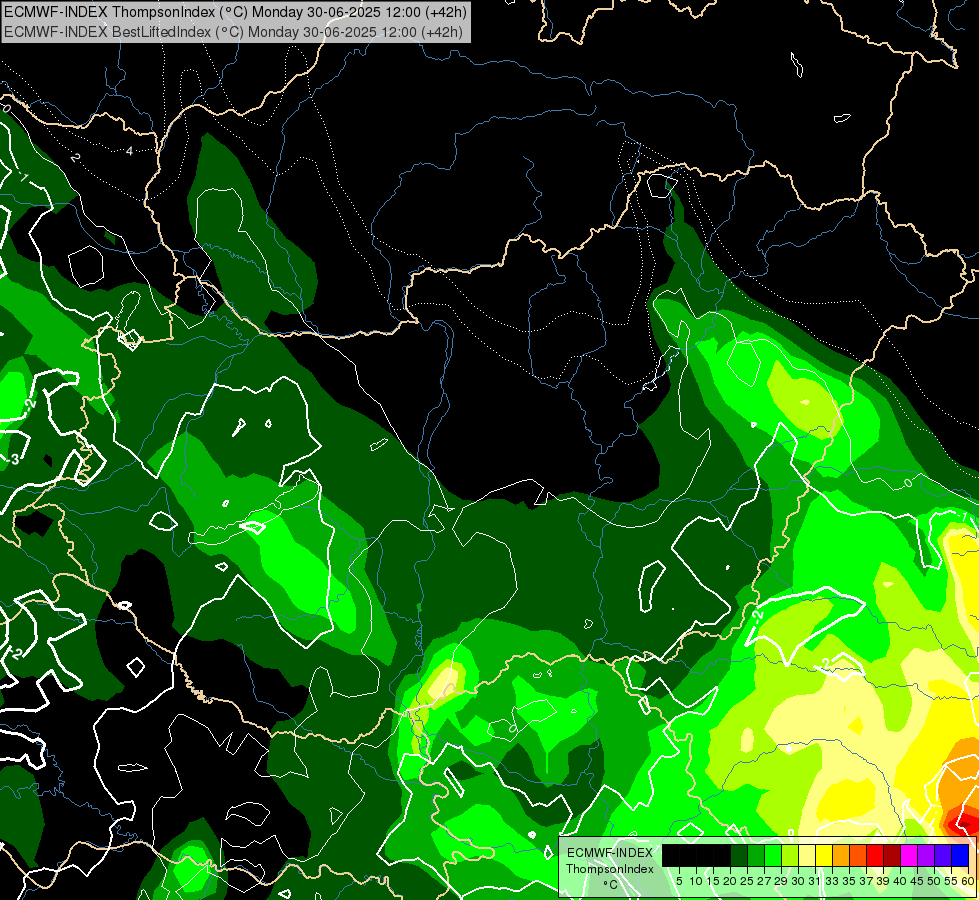Click the legend tick label 39

[883, 881]
